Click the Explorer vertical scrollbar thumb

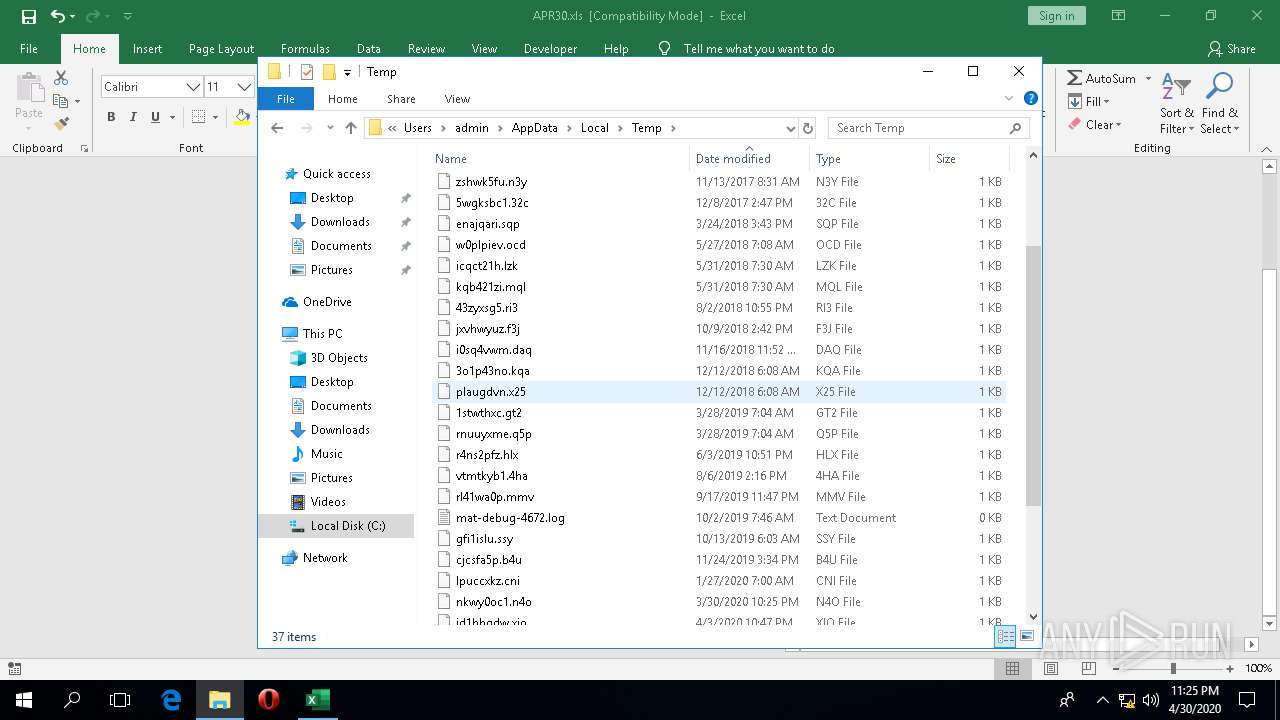click(x=1033, y=375)
